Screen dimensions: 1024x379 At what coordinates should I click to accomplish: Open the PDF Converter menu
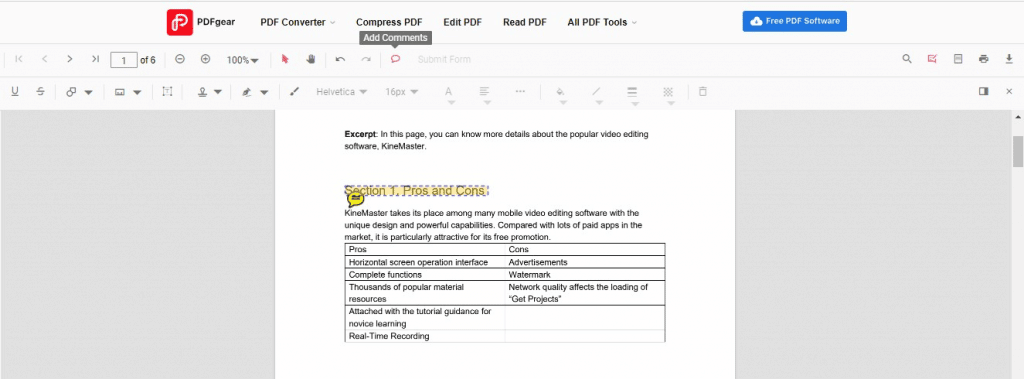tap(298, 22)
